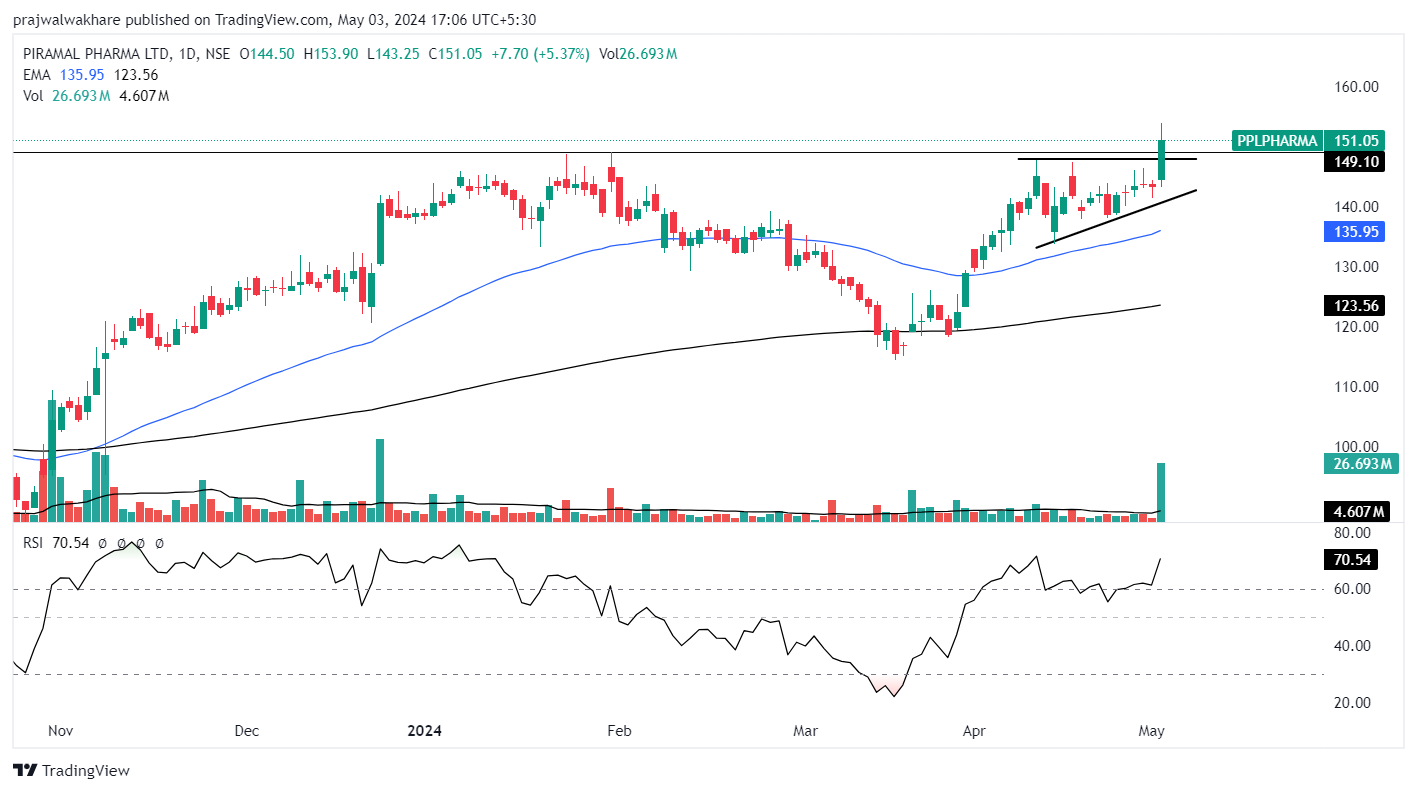Click the 4.607M volume average axis label
The width and height of the screenshot is (1417, 792).
(x=1356, y=512)
